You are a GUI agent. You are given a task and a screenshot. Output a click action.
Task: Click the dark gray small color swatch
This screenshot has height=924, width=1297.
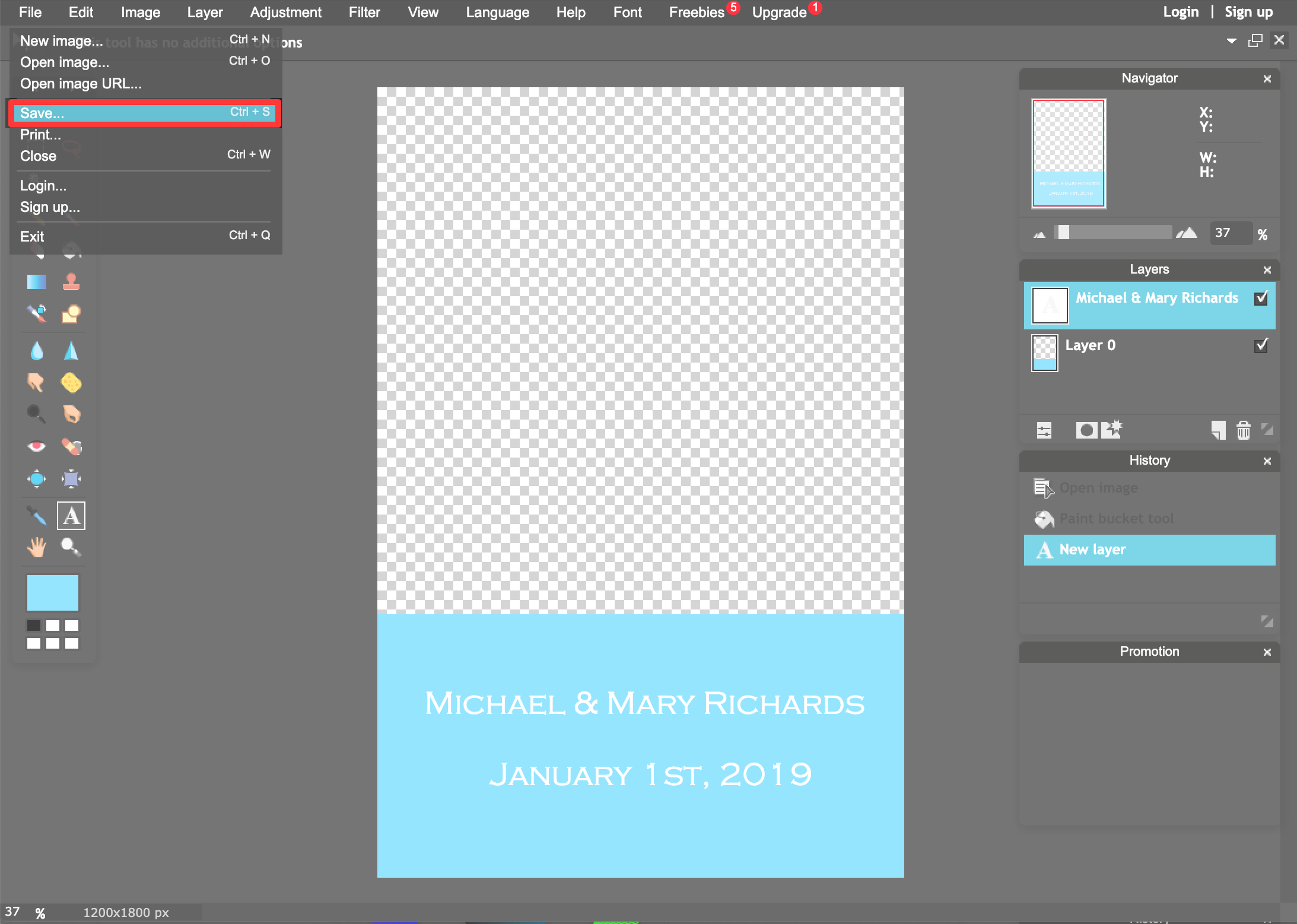pyautogui.click(x=34, y=625)
